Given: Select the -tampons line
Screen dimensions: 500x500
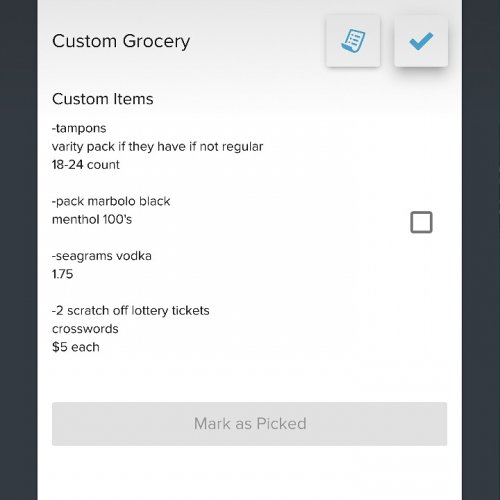Looking at the screenshot, I should [x=79, y=129].
